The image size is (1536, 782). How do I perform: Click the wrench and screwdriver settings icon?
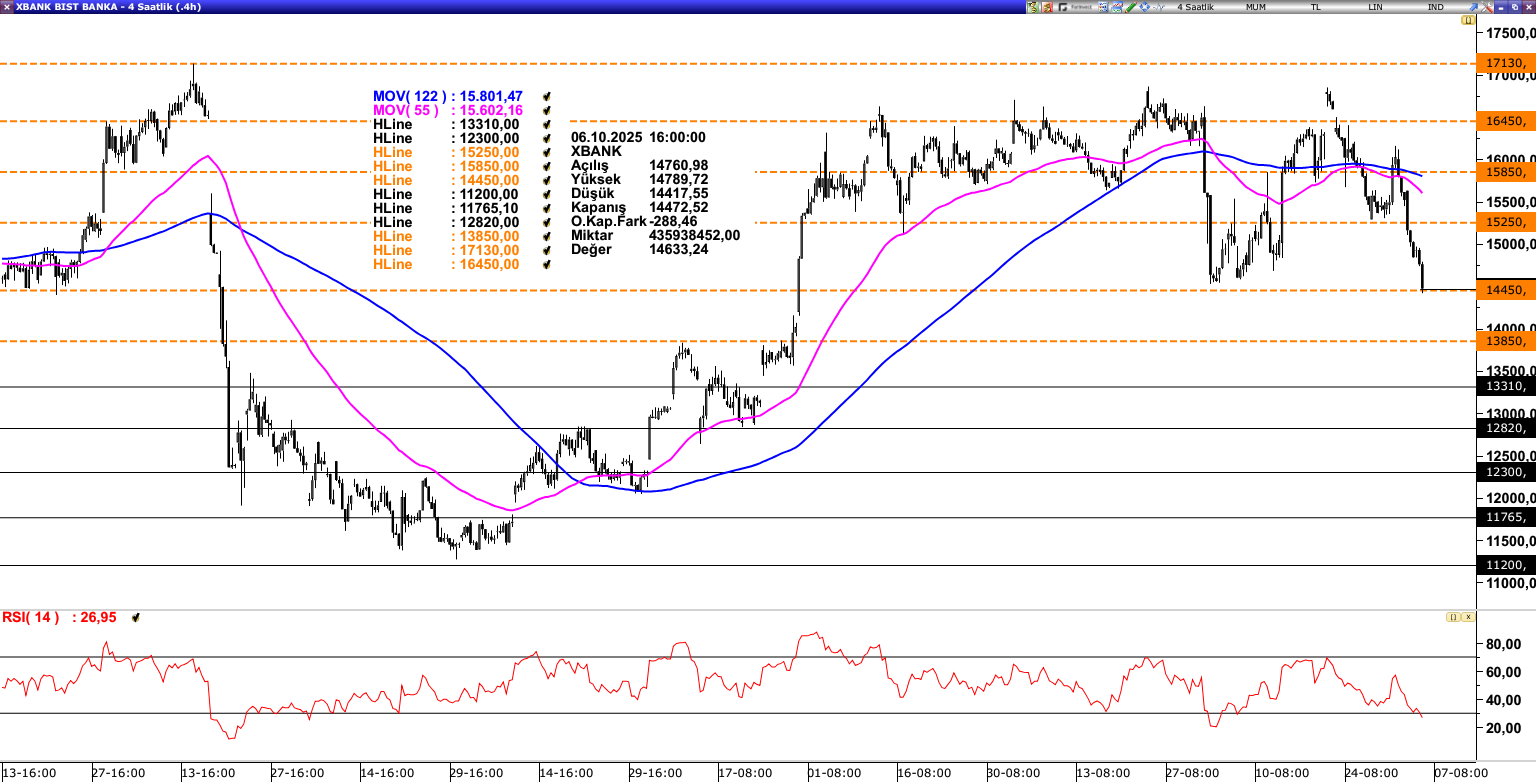[1487, 7]
